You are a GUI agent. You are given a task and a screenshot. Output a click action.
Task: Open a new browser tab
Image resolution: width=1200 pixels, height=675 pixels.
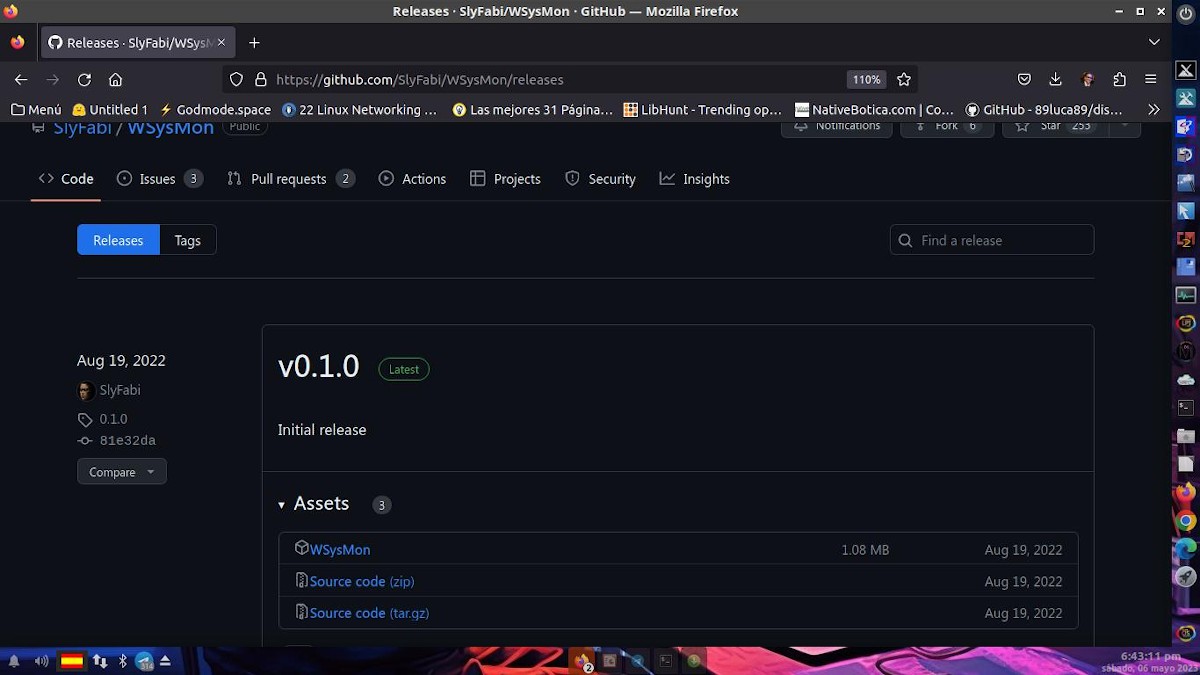coord(254,43)
